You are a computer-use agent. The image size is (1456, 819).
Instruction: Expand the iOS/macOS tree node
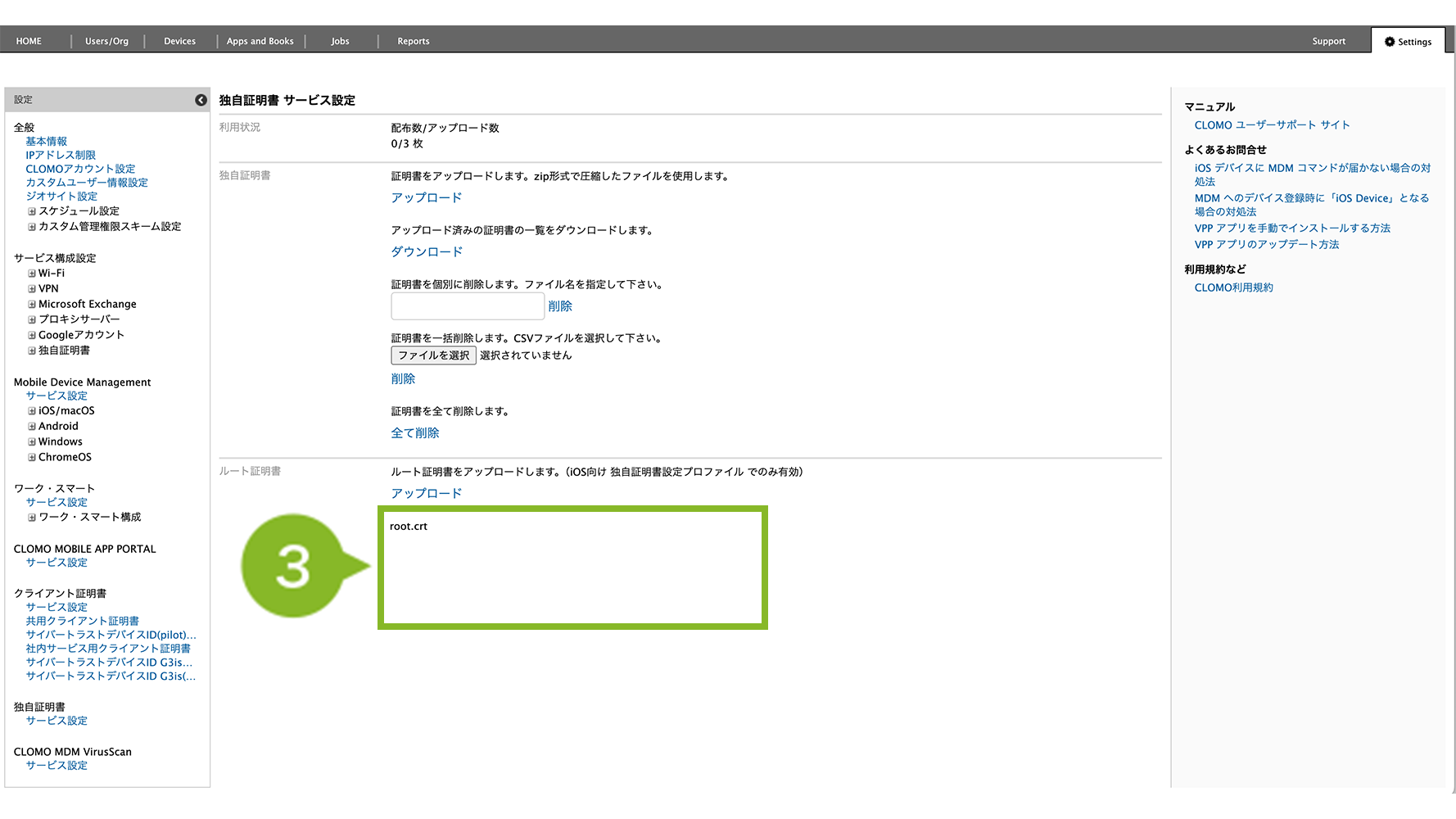pos(32,411)
